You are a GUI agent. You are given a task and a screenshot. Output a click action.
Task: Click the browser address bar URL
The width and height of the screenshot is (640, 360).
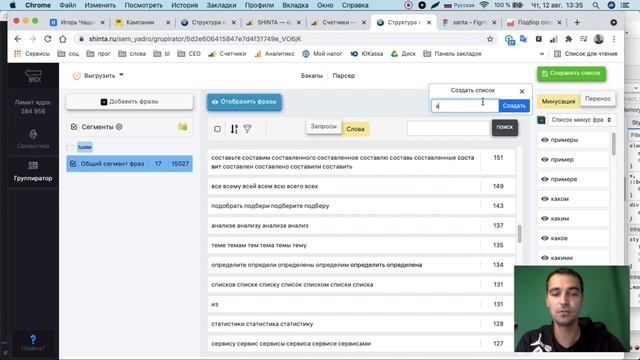click(195, 39)
